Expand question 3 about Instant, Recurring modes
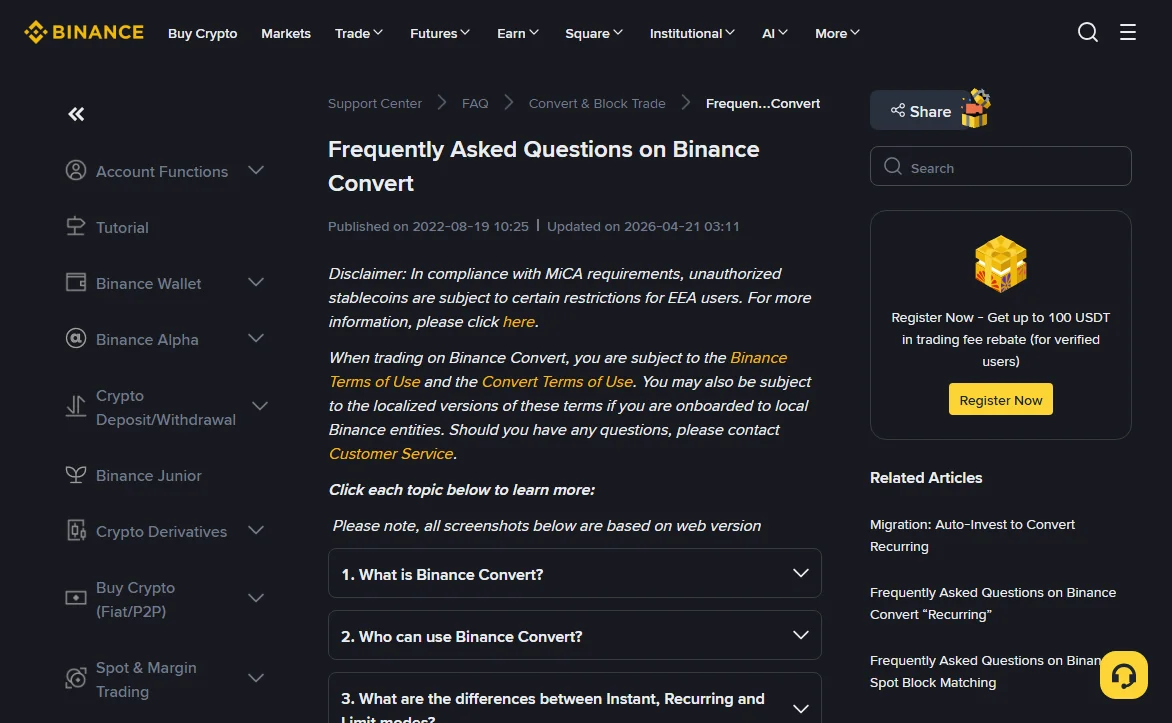Screen dimensions: 1172x723 coord(574,698)
